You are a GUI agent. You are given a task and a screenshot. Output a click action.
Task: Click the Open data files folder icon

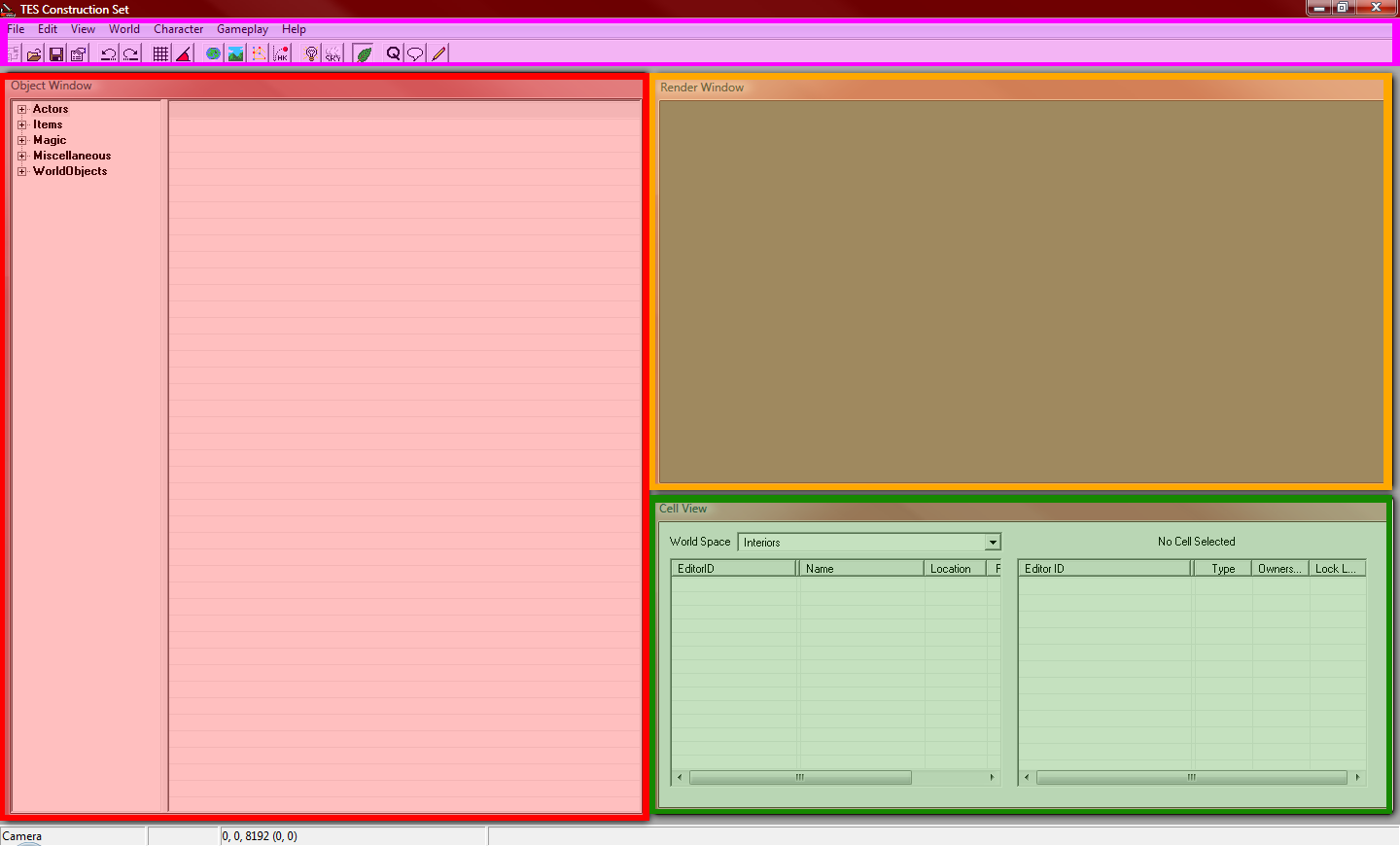coord(34,54)
